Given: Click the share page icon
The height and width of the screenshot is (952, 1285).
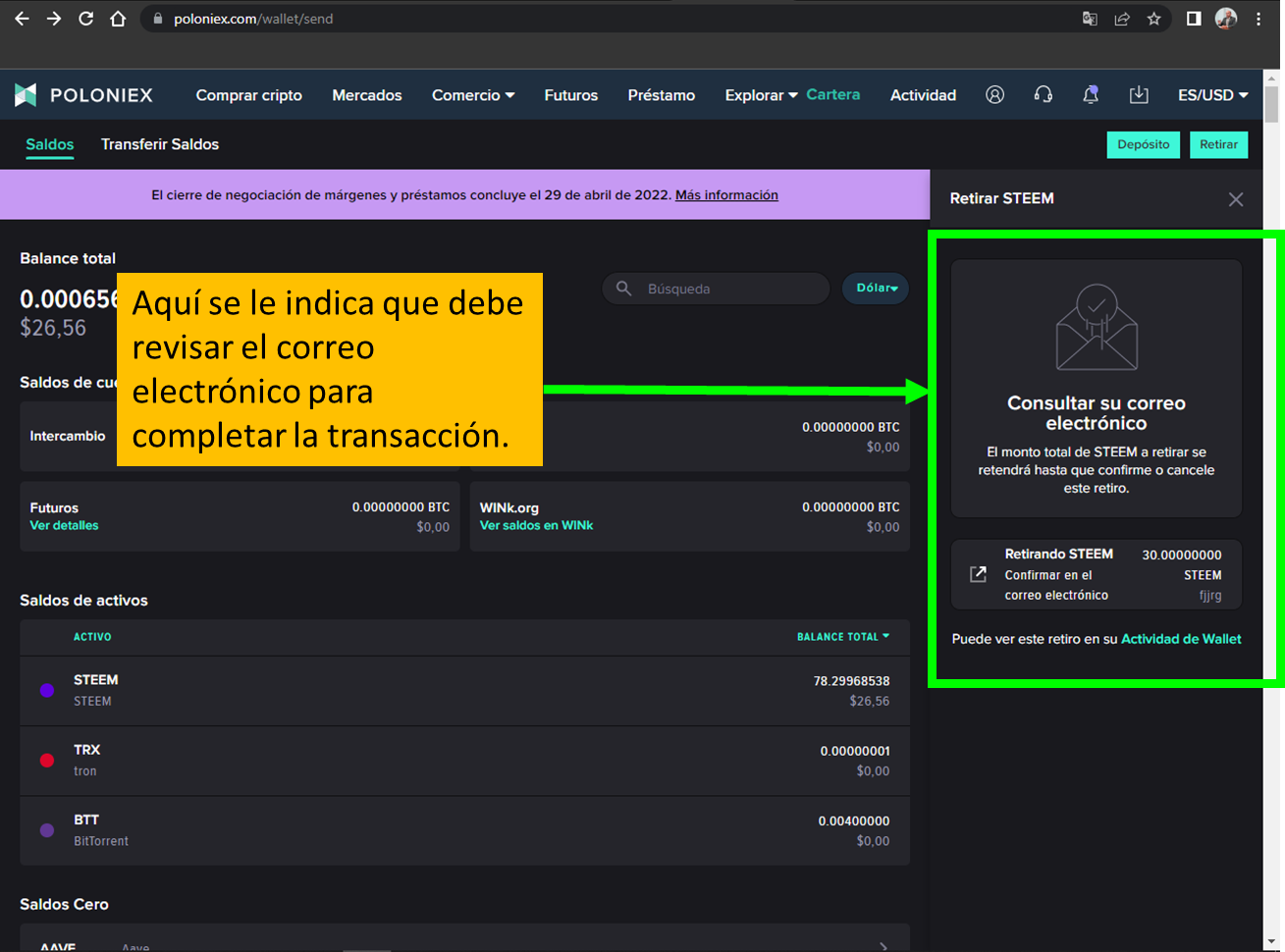Looking at the screenshot, I should [1122, 19].
